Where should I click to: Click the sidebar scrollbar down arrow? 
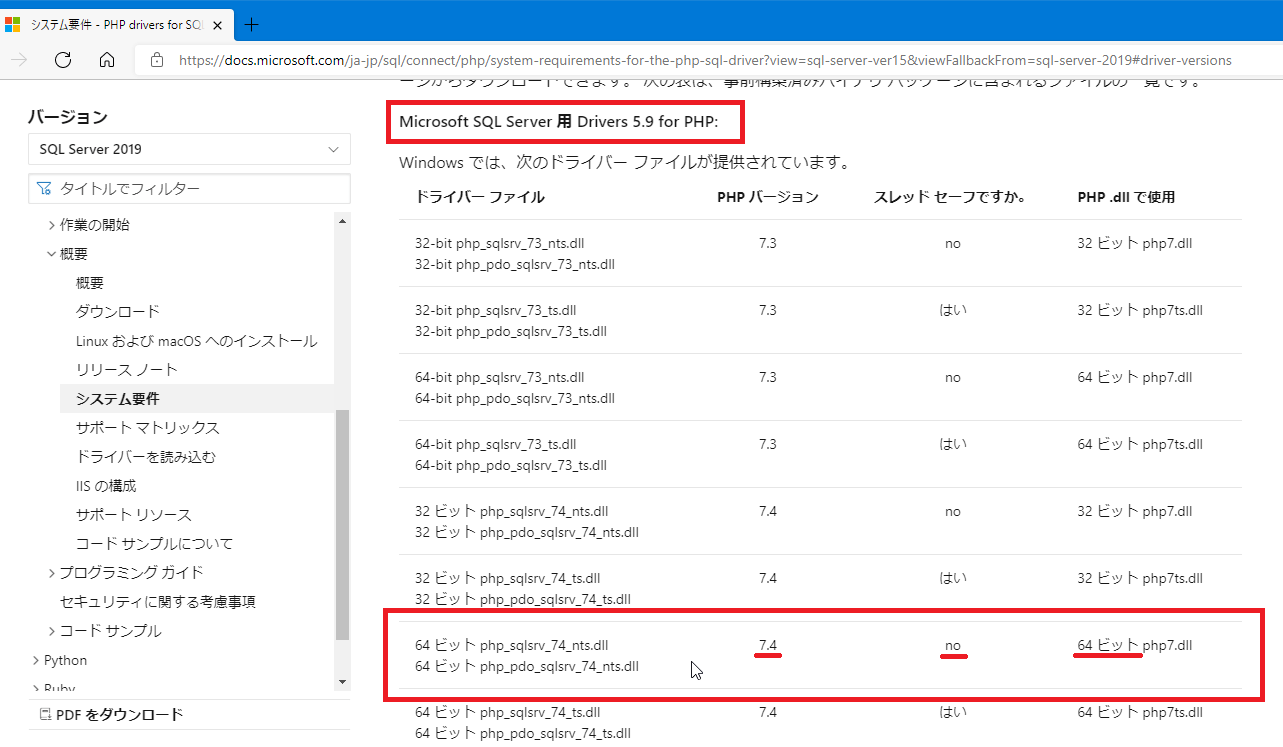click(x=342, y=682)
